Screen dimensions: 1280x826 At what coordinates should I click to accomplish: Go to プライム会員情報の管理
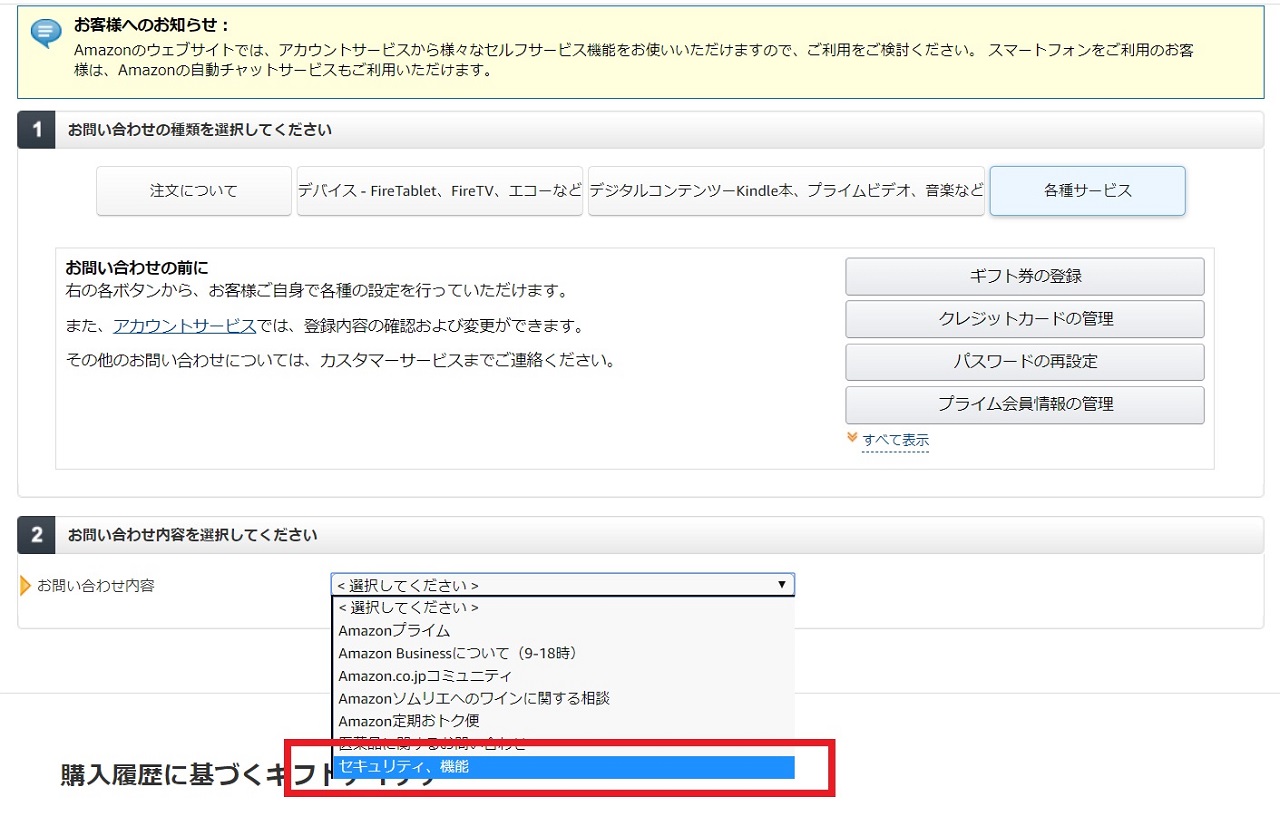coord(1024,405)
